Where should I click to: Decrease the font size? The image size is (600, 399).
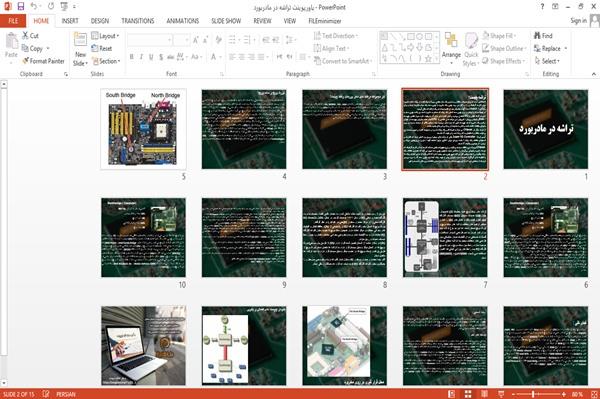[x=206, y=40]
